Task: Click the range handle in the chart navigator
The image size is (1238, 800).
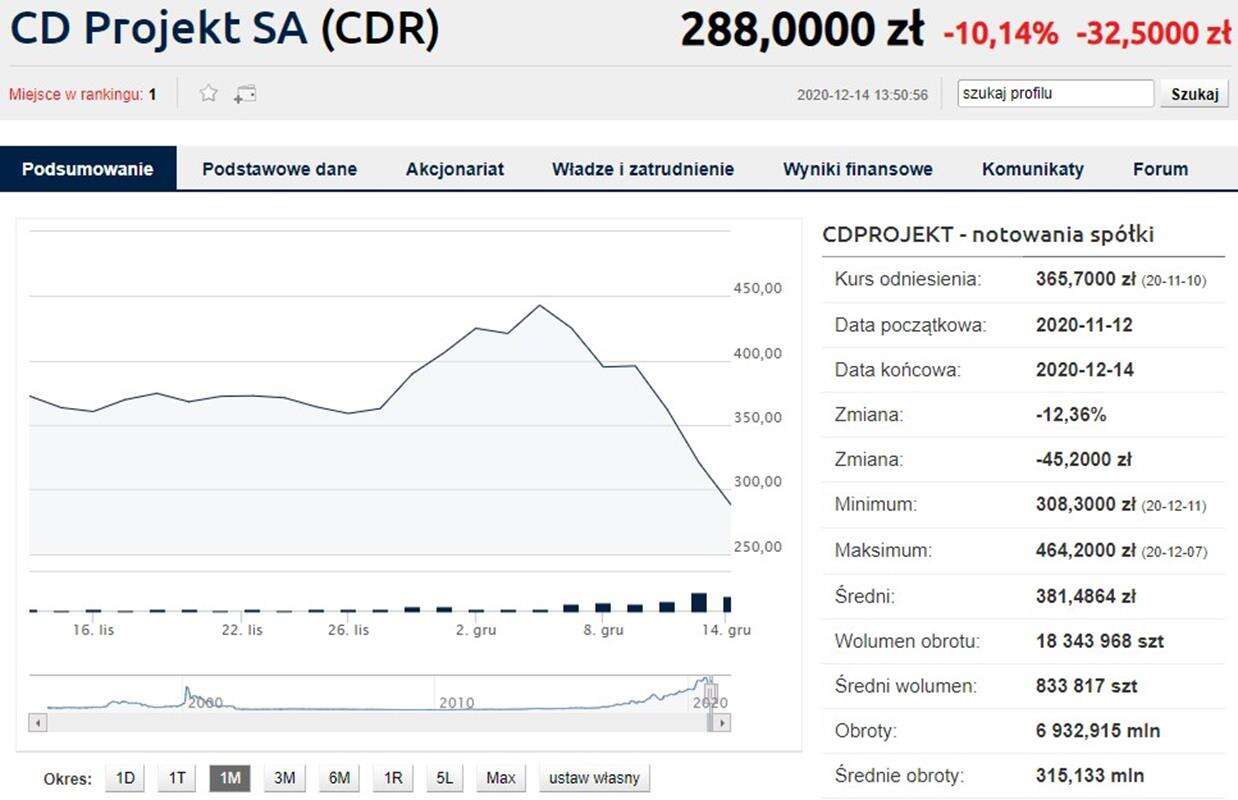Action: click(710, 691)
